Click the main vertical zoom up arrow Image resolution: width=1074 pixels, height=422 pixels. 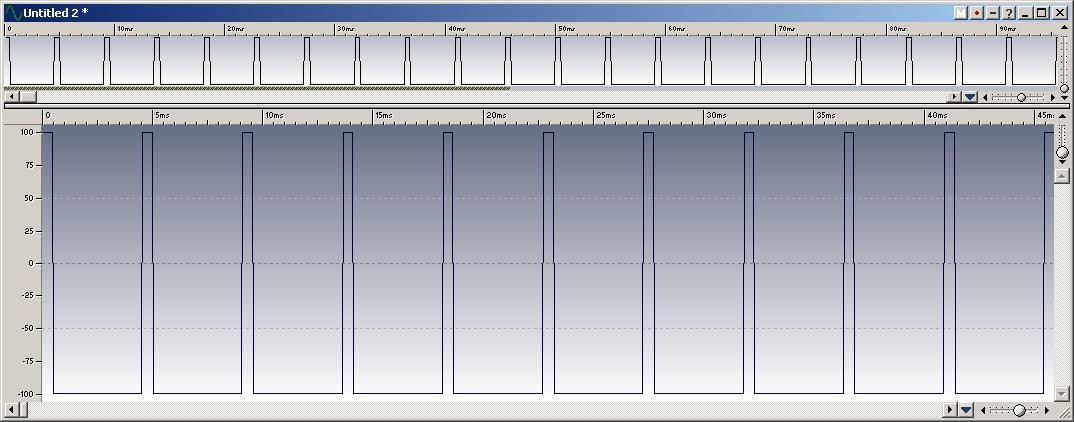pyautogui.click(x=1062, y=116)
